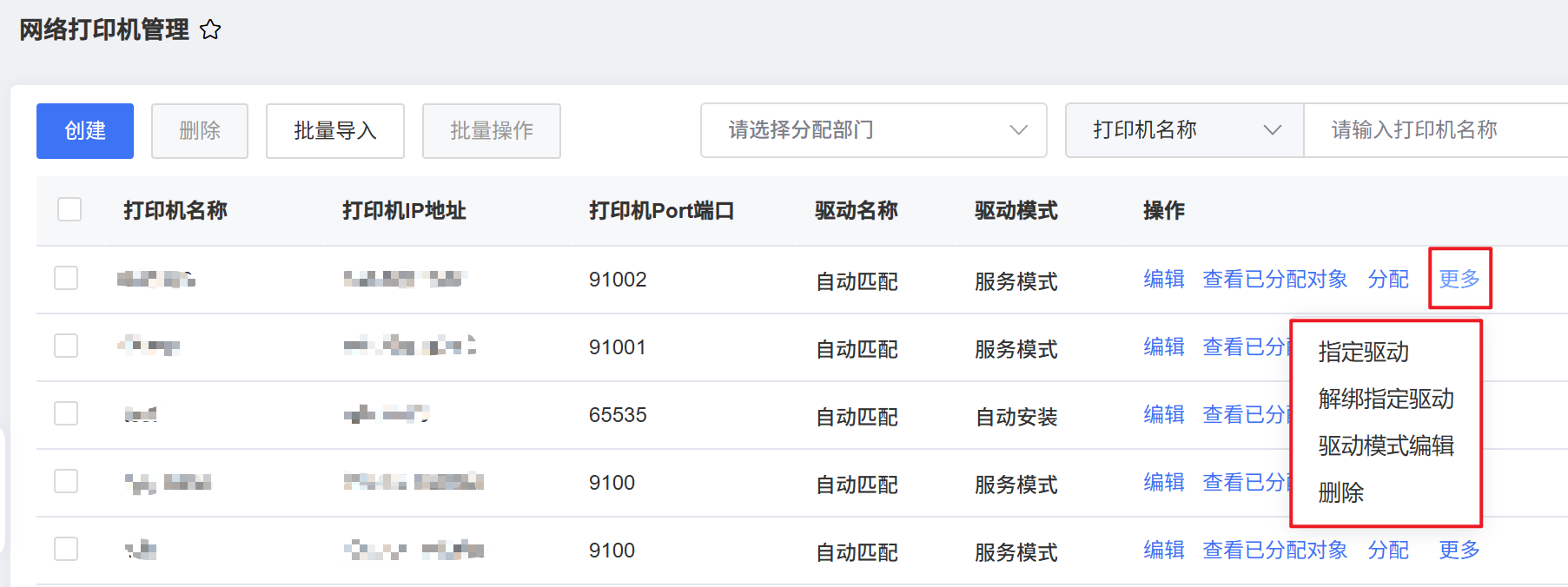Select the port 91001 row checkbox

pyautogui.click(x=66, y=346)
